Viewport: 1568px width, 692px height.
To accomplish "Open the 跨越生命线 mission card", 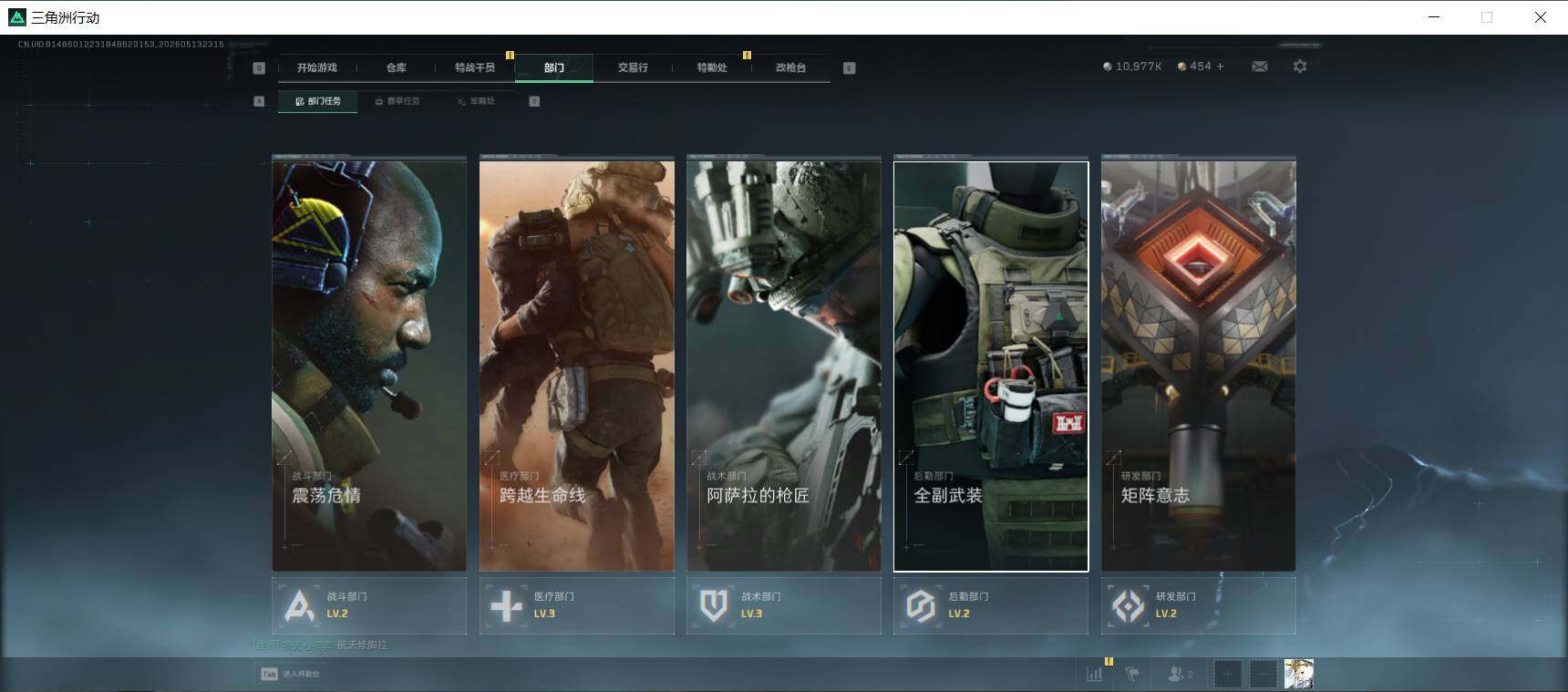I will [577, 367].
